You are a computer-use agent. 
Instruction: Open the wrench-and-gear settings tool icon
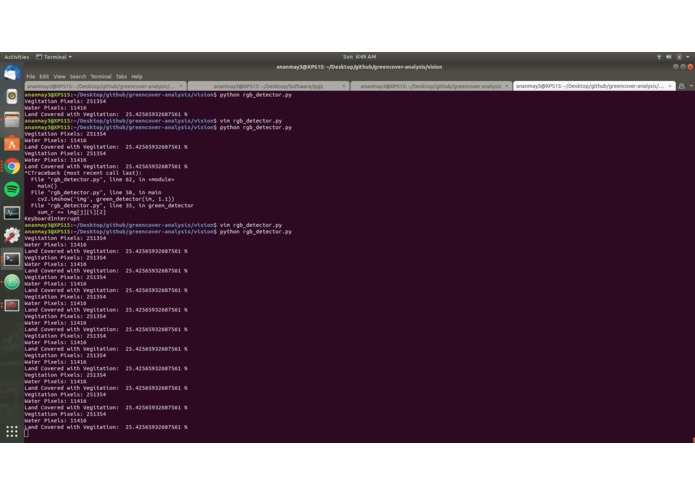click(12, 236)
